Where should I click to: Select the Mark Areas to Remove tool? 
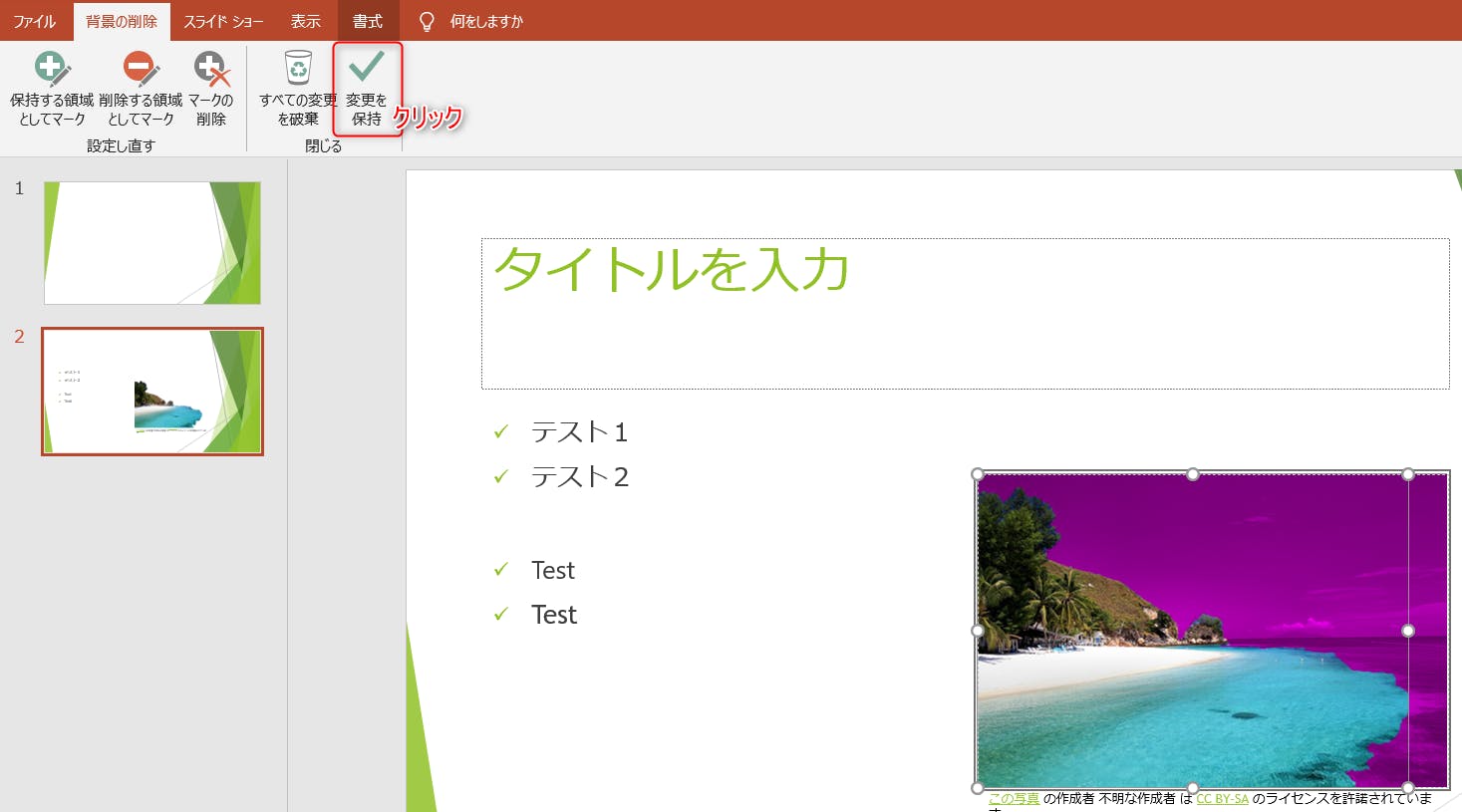pyautogui.click(x=141, y=70)
